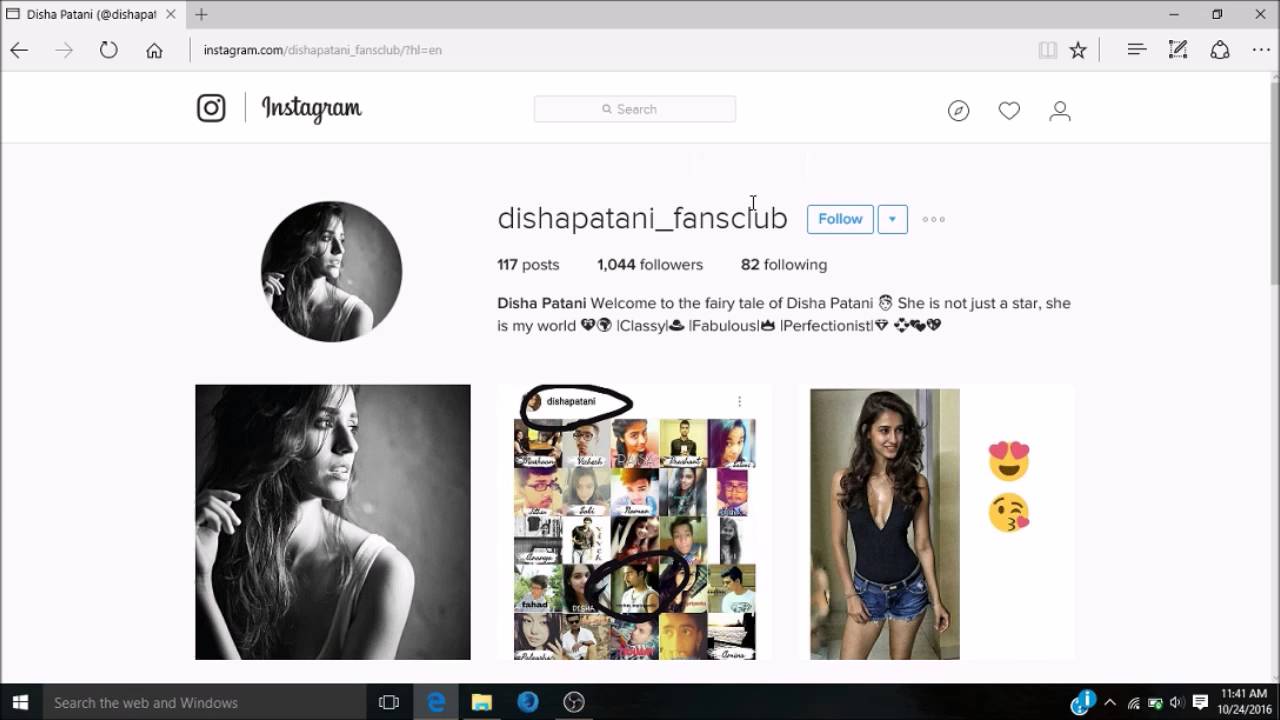The image size is (1280, 720).
Task: Open the Action Center notifications icon
Action: pyautogui.click(x=1200, y=702)
